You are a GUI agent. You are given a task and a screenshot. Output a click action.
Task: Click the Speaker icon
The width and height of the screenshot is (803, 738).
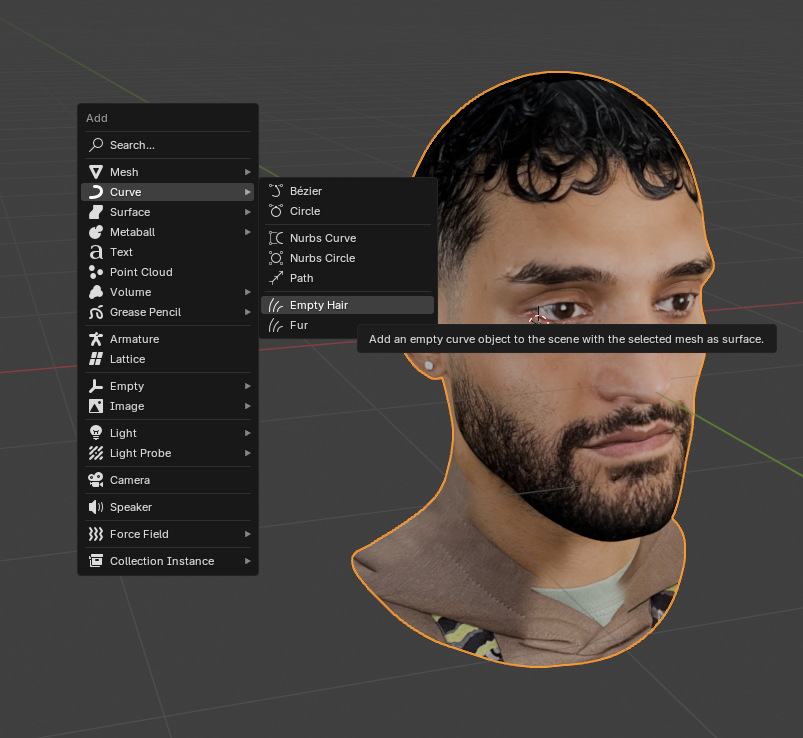coord(96,507)
